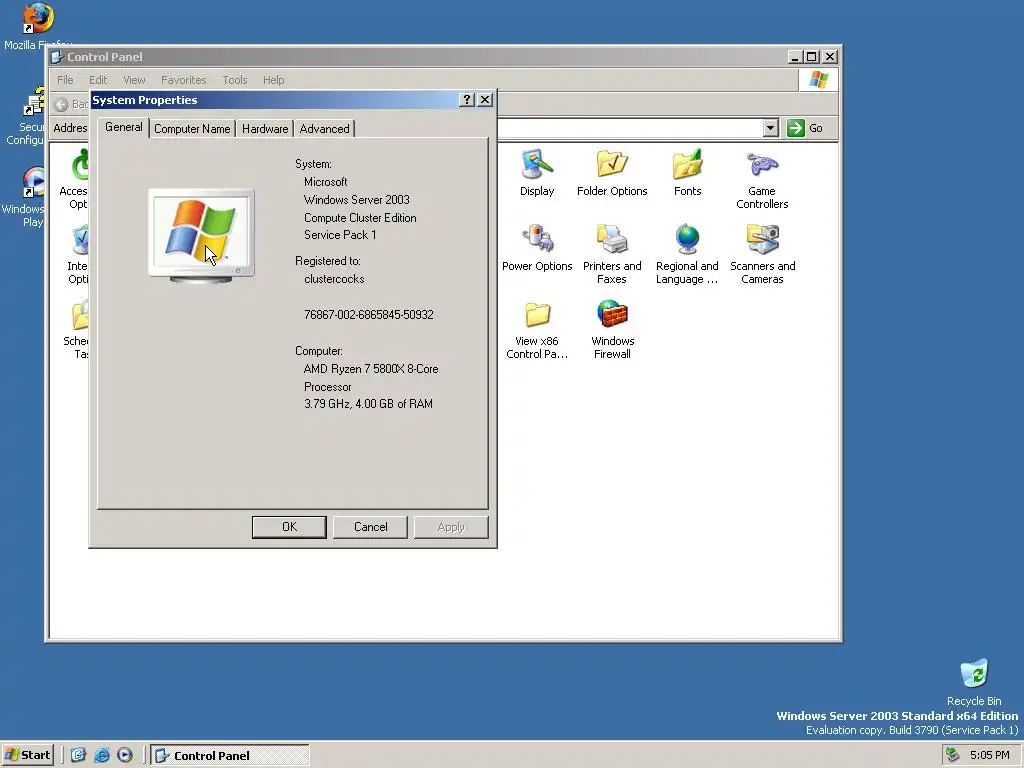
Task: Click OK in System Properties
Action: 289,527
